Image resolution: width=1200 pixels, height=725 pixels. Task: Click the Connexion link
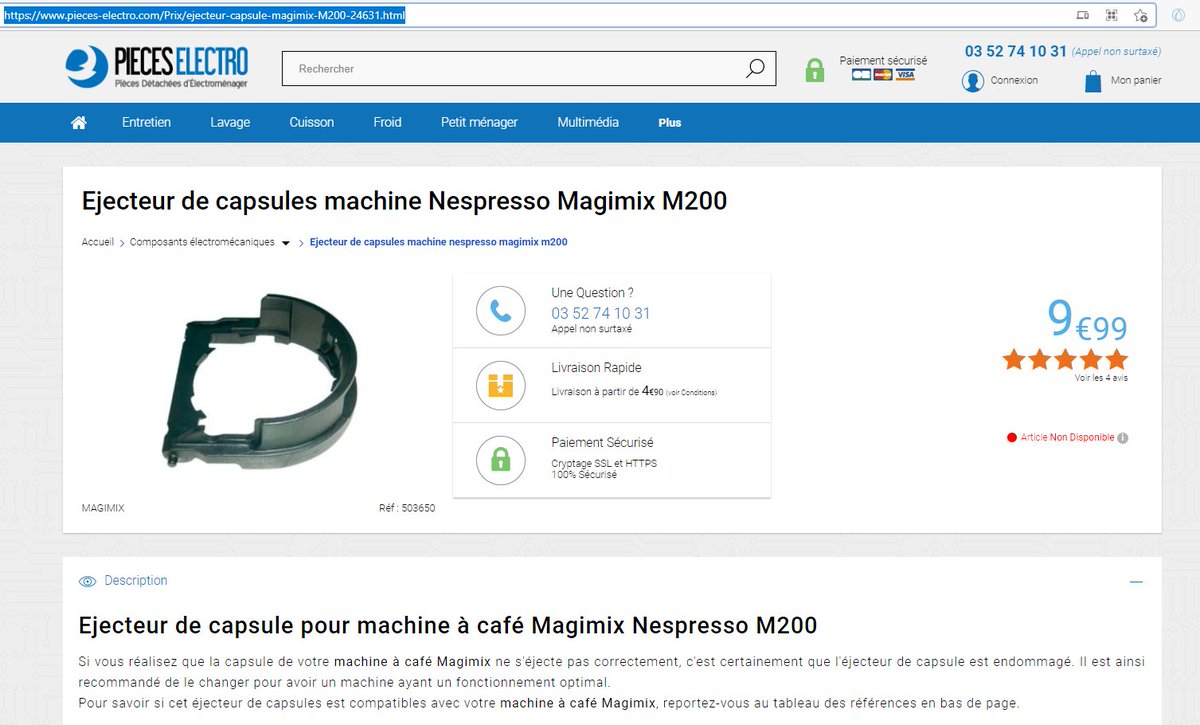pos(1014,80)
